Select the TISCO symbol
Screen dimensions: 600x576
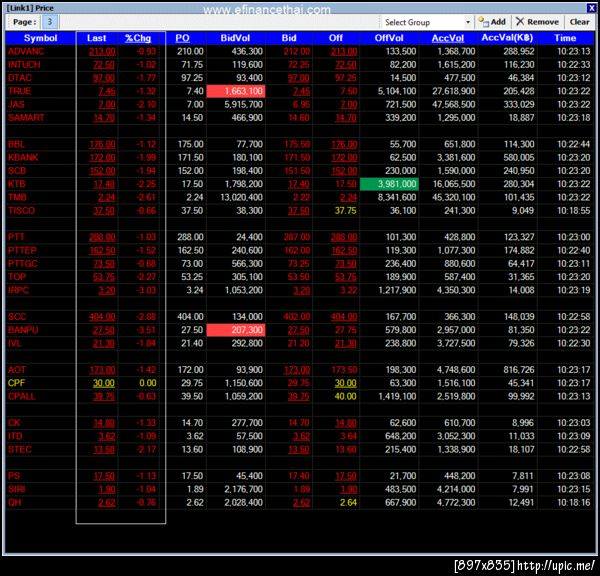click(21, 210)
